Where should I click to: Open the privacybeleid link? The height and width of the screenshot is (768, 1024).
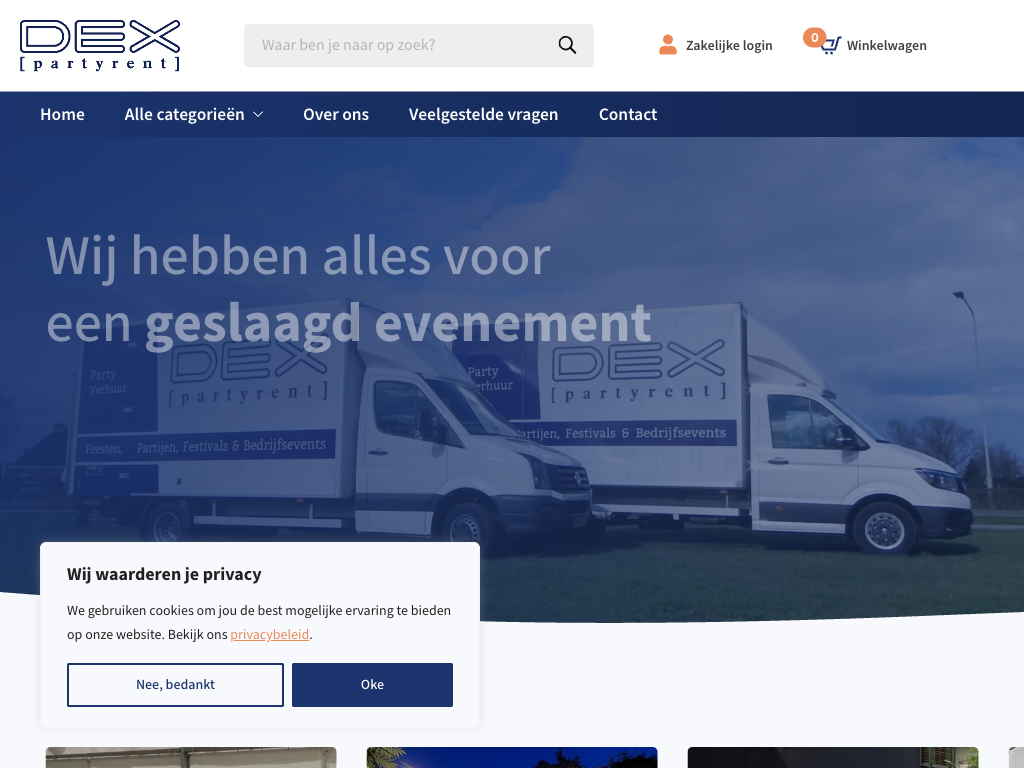point(269,635)
